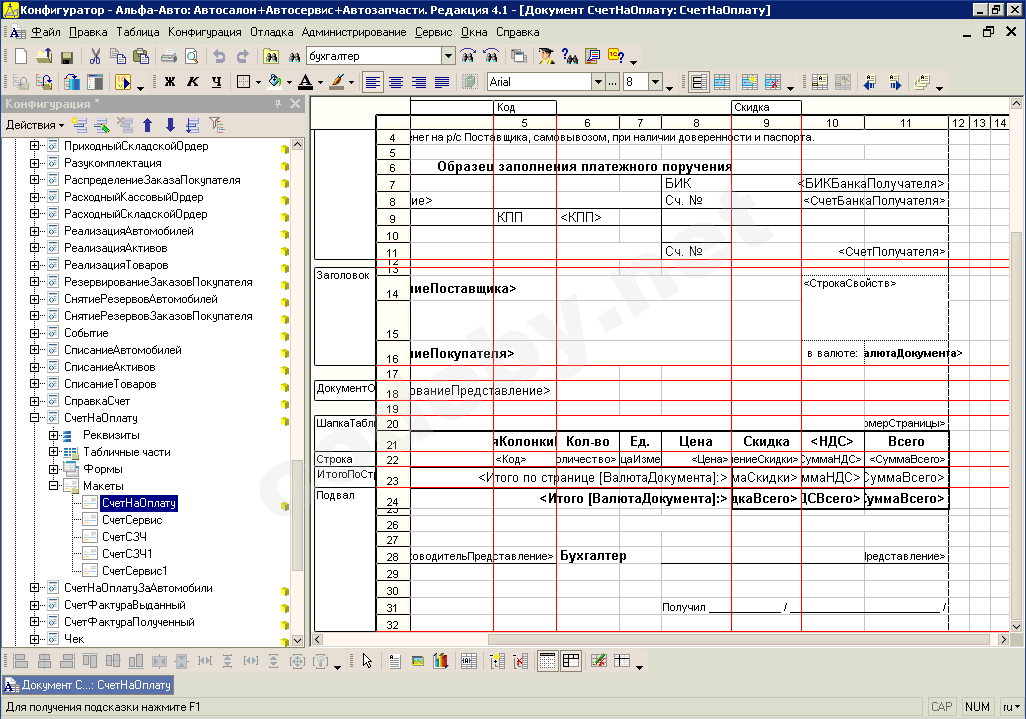This screenshot has height=719, width=1026.
Task: Toggle italic formatting К button
Action: click(193, 82)
